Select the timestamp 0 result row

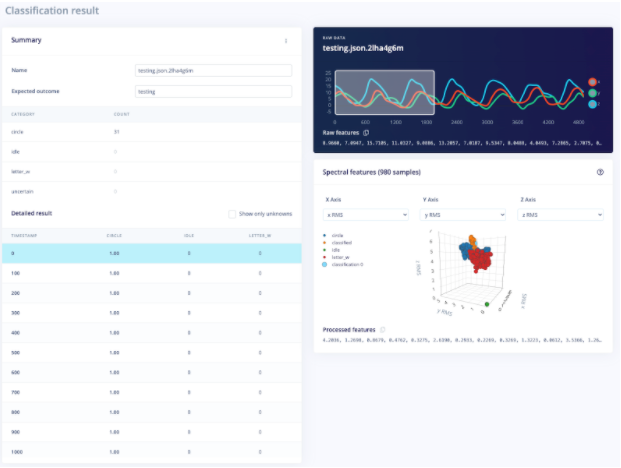pos(150,254)
